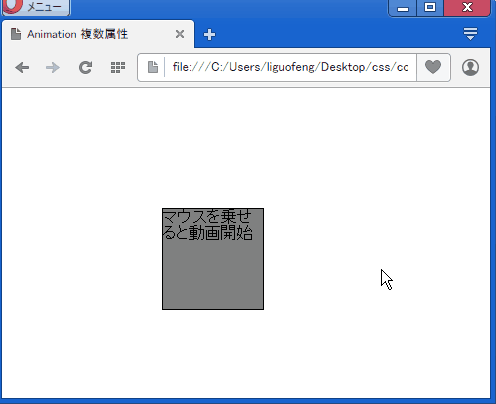Viewport: 496px width, 404px height.
Task: Click the file:///C:/Users address field
Action: pyautogui.click(x=290, y=67)
